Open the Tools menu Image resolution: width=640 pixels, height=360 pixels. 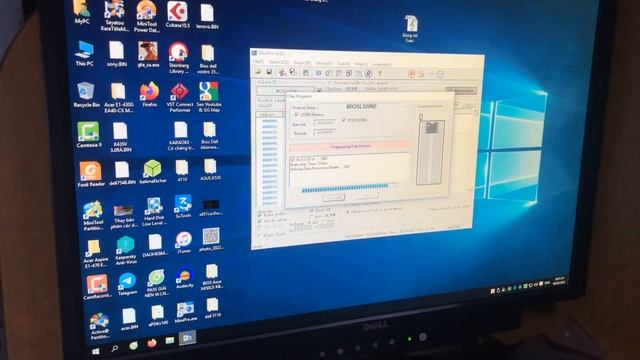343,63
